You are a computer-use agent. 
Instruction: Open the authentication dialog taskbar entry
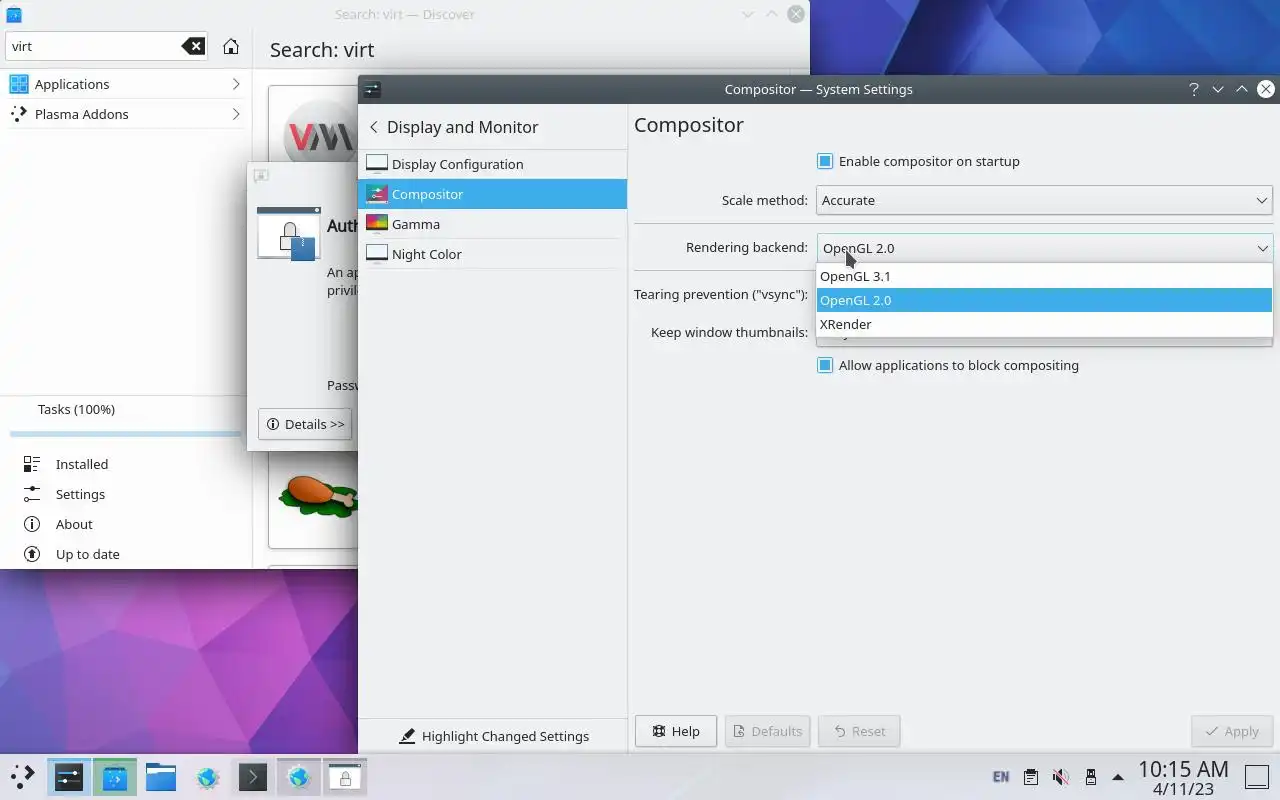click(345, 776)
